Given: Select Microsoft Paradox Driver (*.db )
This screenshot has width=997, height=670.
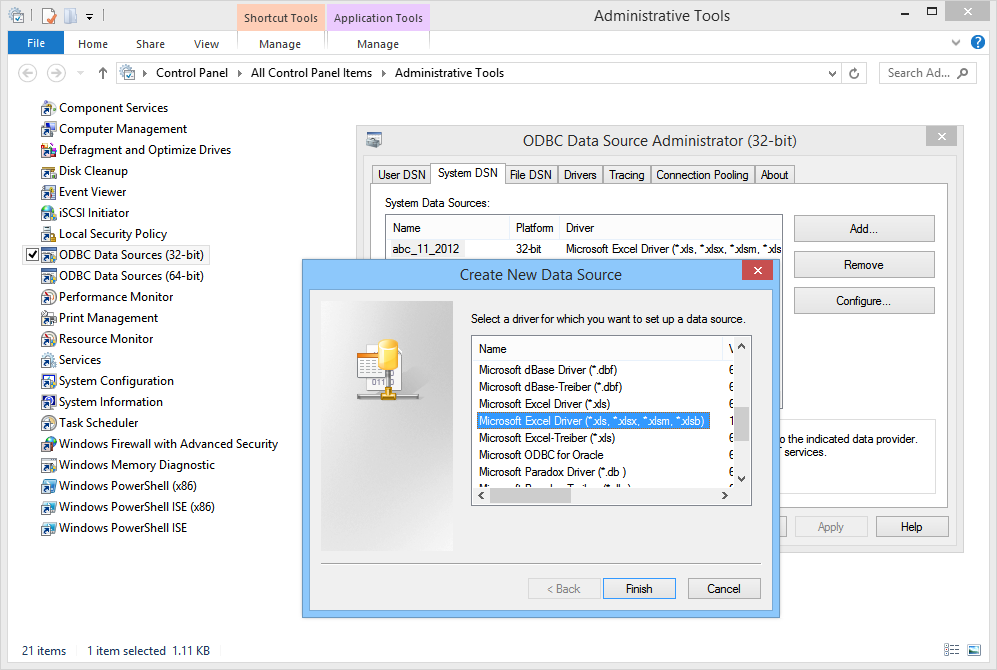Looking at the screenshot, I should coord(553,472).
